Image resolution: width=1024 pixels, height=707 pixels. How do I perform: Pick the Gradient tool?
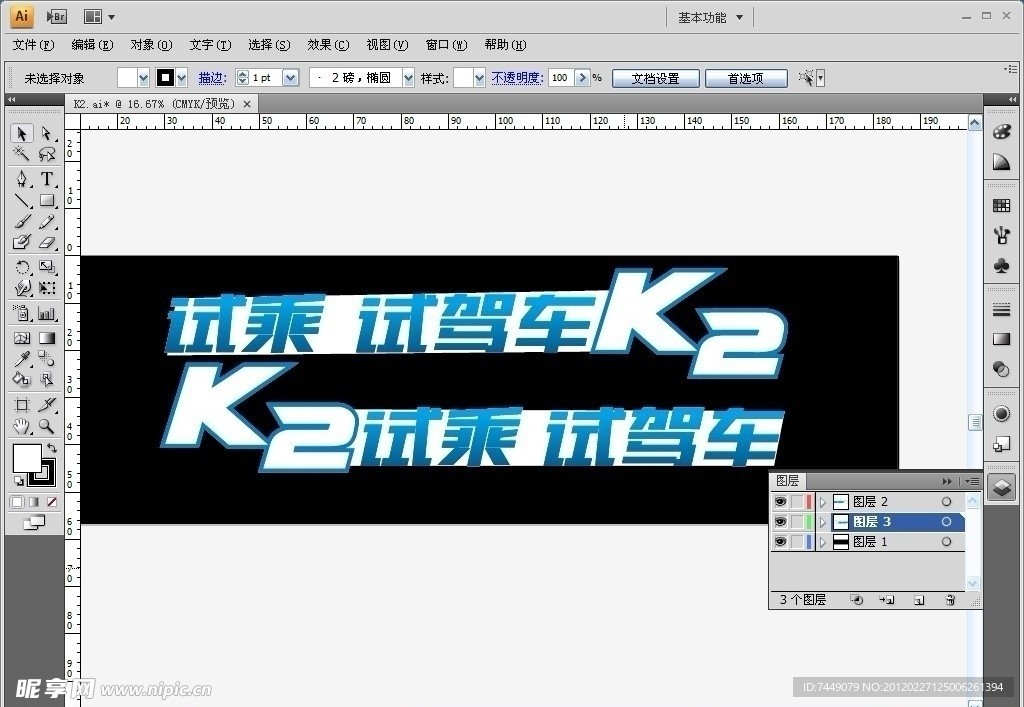(x=46, y=338)
